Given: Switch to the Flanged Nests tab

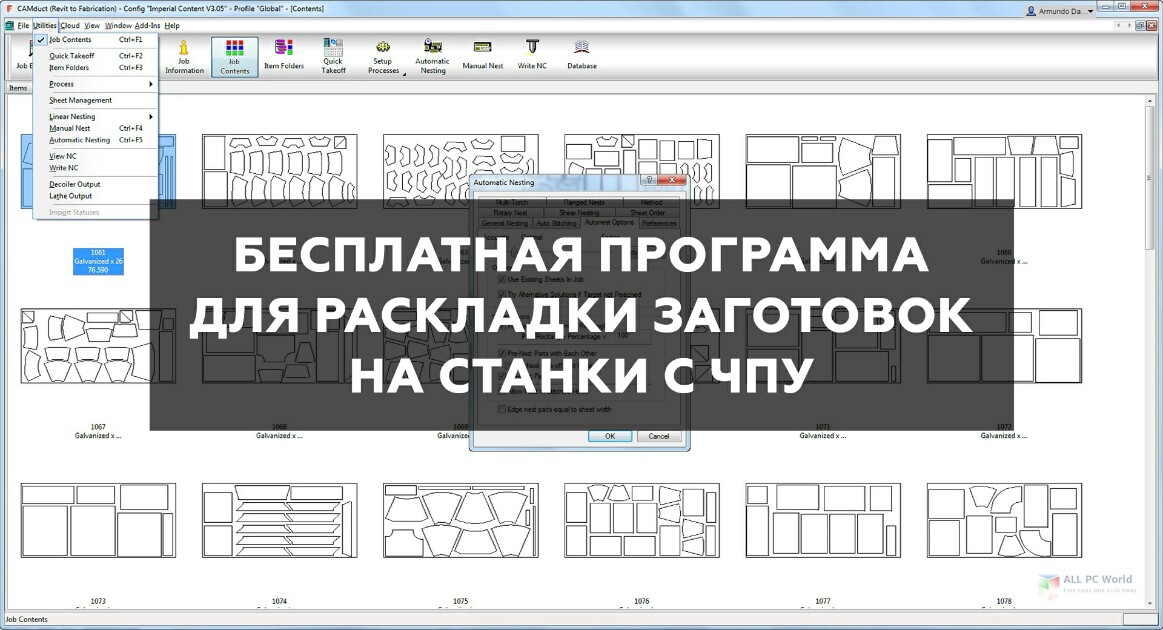Looking at the screenshot, I should click(584, 203).
